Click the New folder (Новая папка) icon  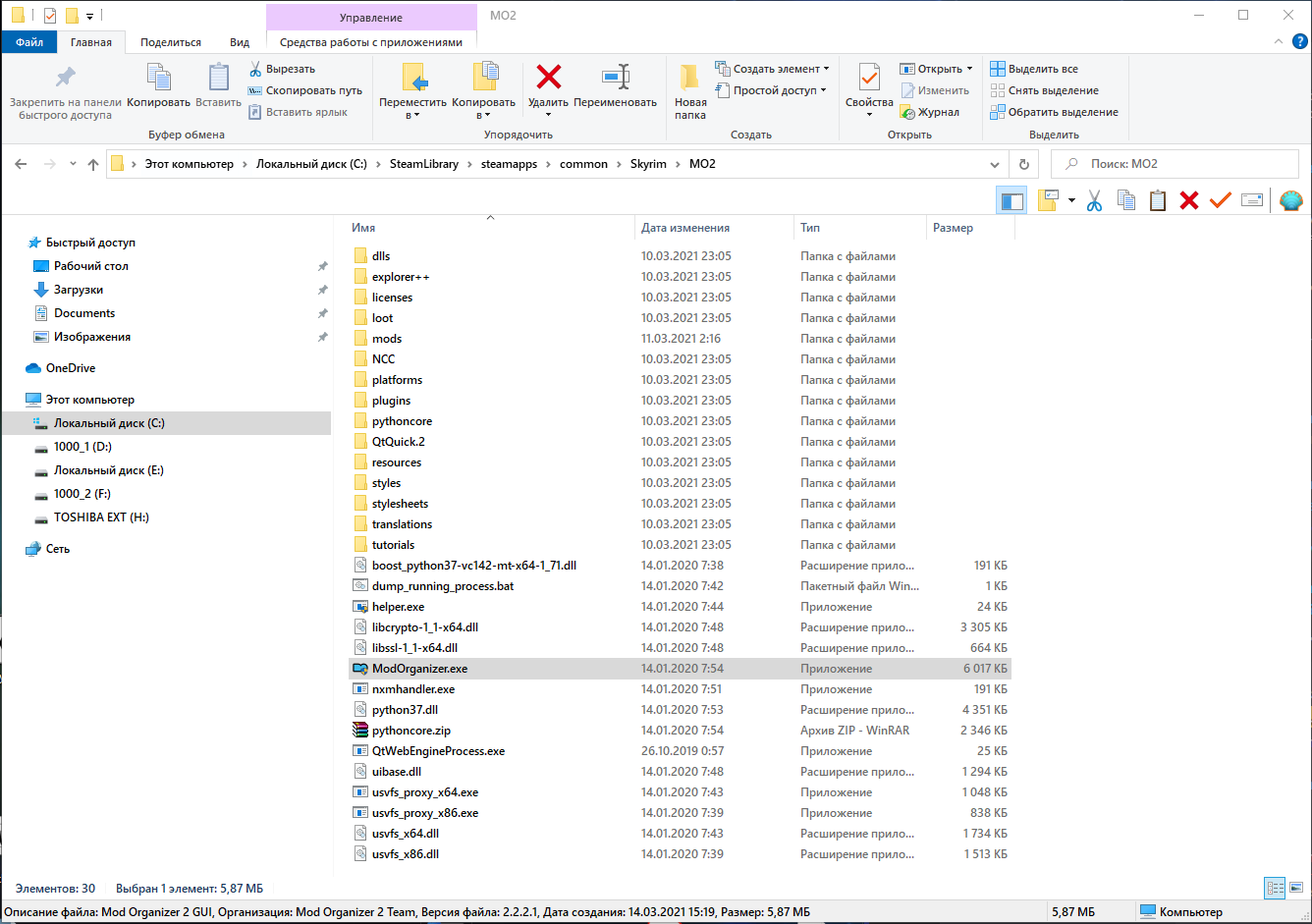tap(689, 78)
